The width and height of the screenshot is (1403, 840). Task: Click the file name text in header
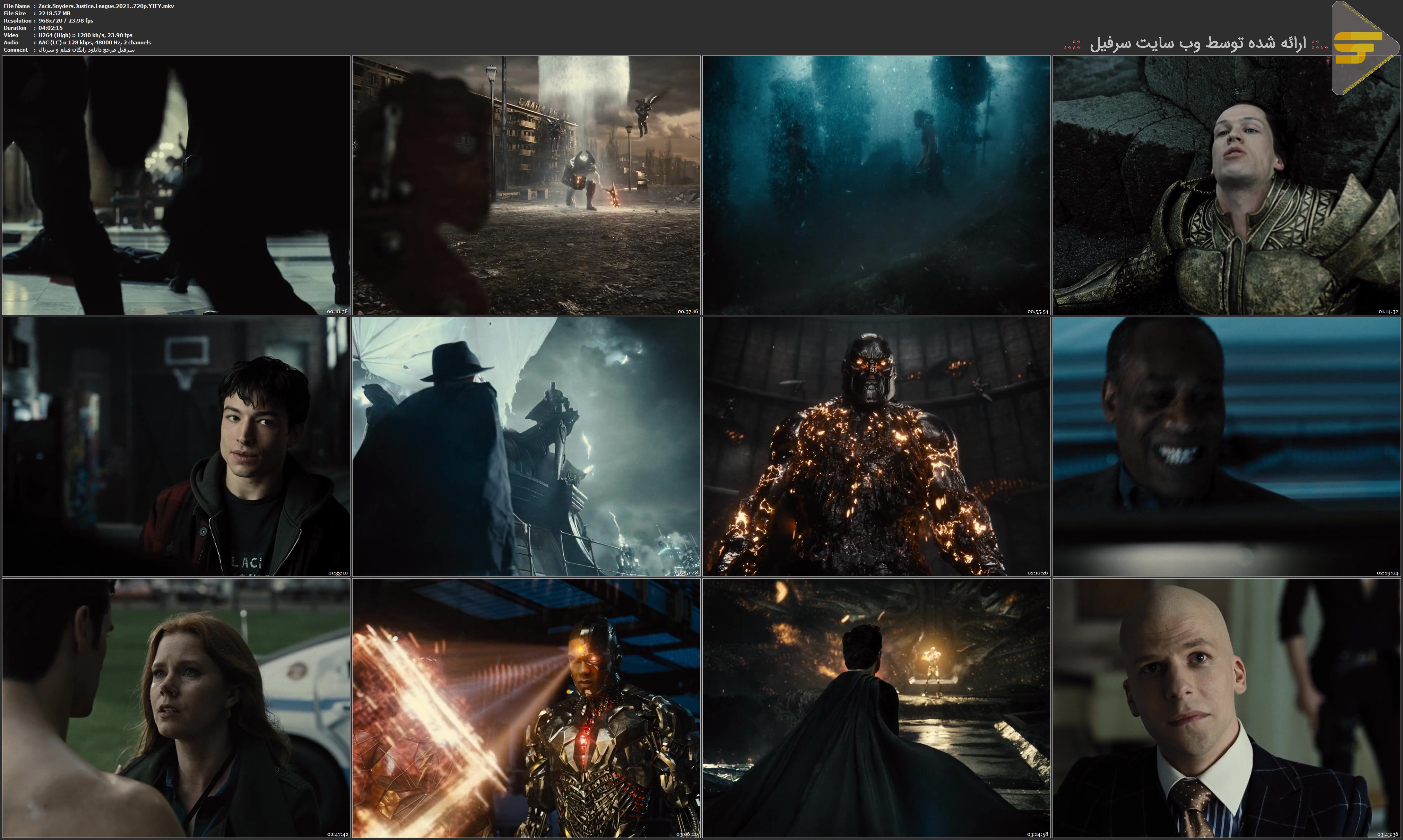(106, 6)
